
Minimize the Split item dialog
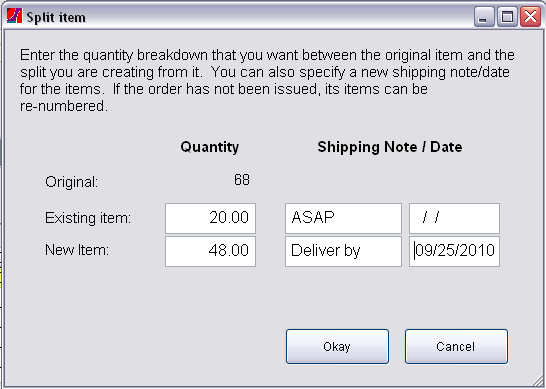click(x=484, y=16)
